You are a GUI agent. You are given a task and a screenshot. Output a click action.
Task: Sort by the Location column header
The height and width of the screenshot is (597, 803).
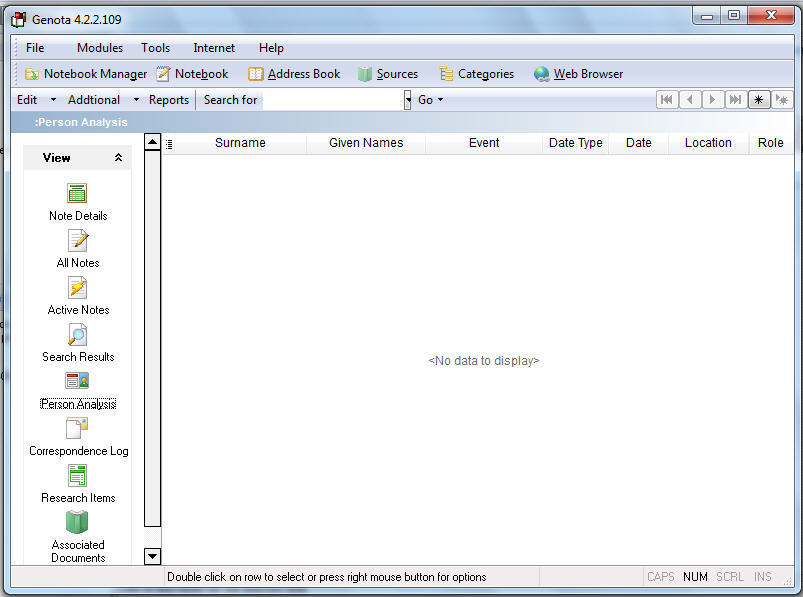[708, 143]
